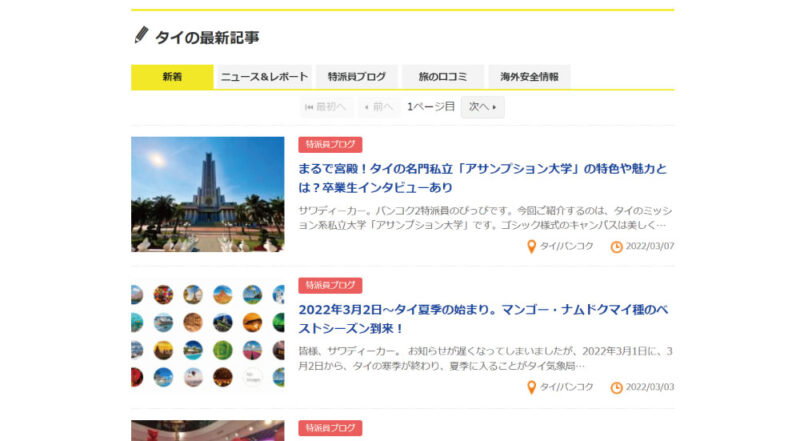Screen dimensions: 800x441
Task: Open the circular photos grid thumbnail
Action: (x=208, y=335)
